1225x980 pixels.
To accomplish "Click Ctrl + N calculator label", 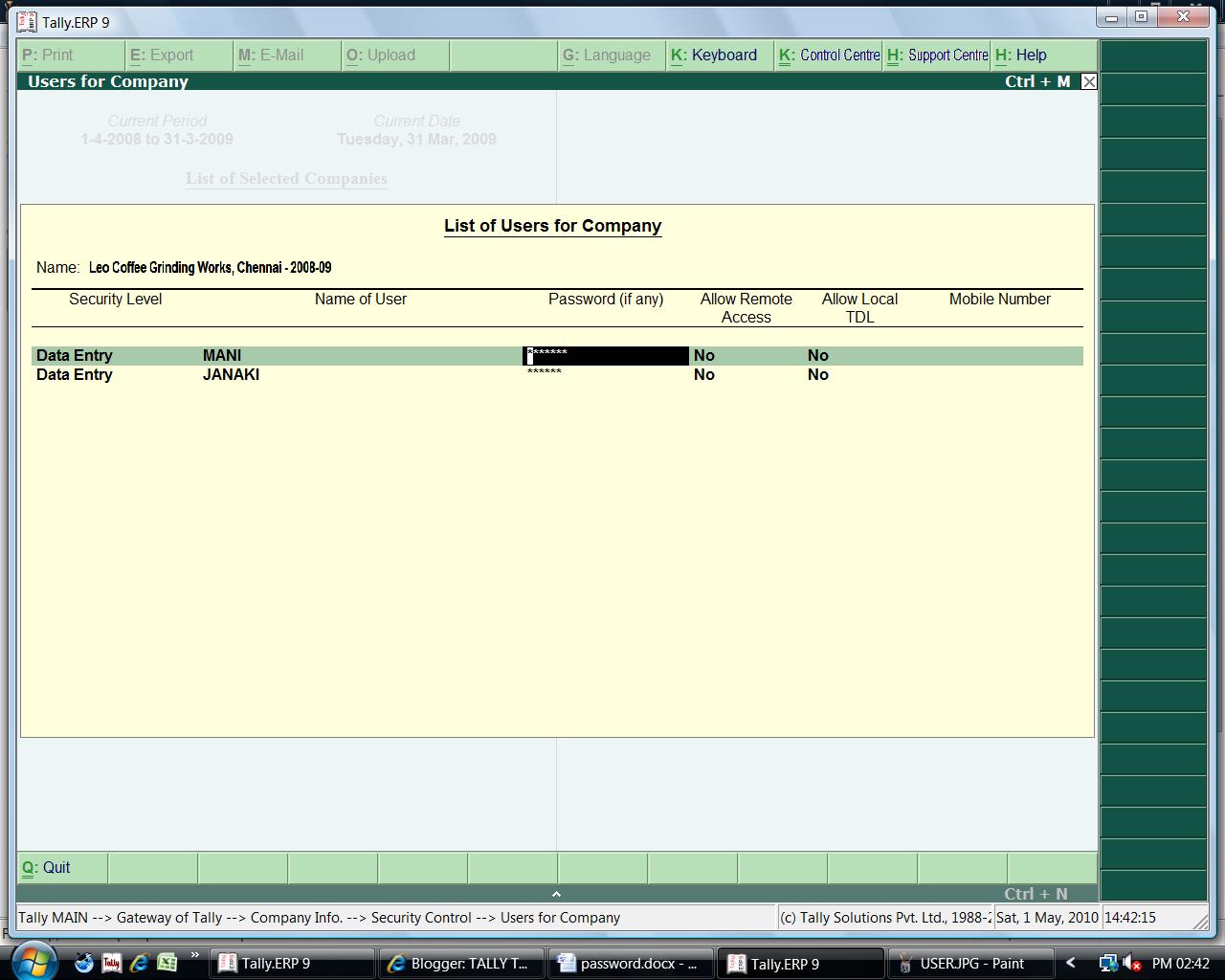I will (1036, 894).
